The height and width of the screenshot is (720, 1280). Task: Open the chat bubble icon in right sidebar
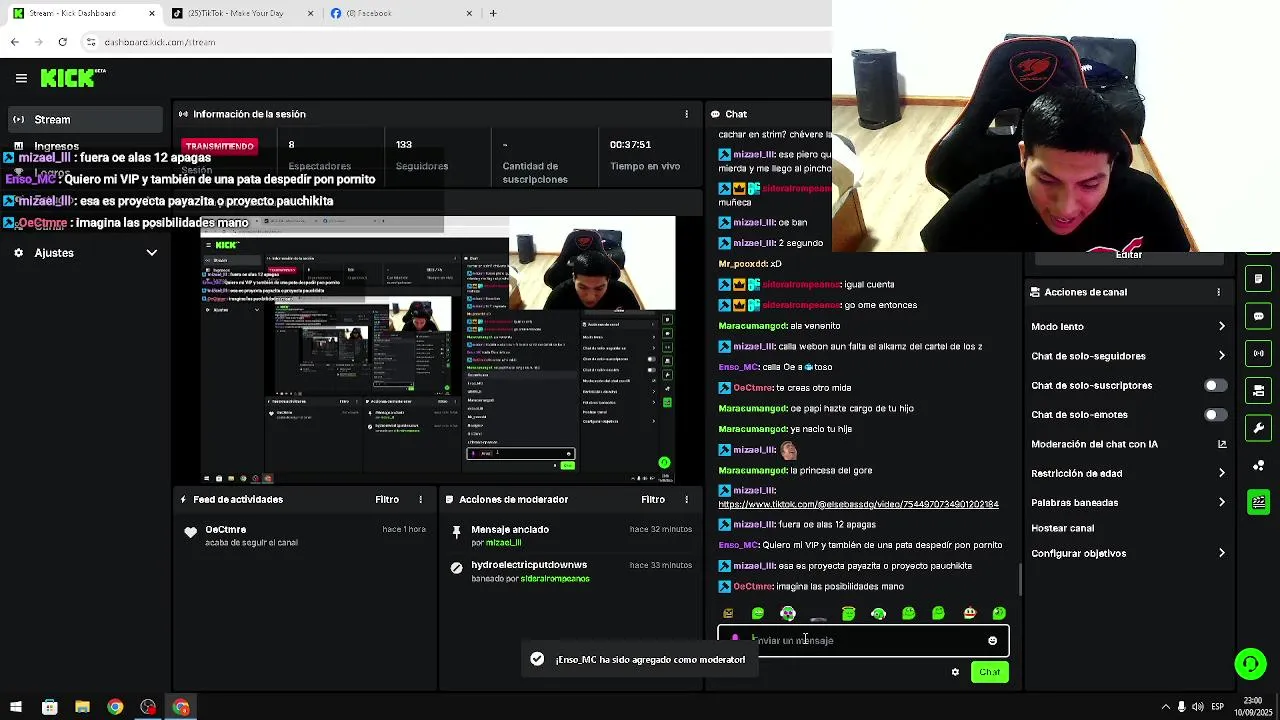pos(1258,316)
